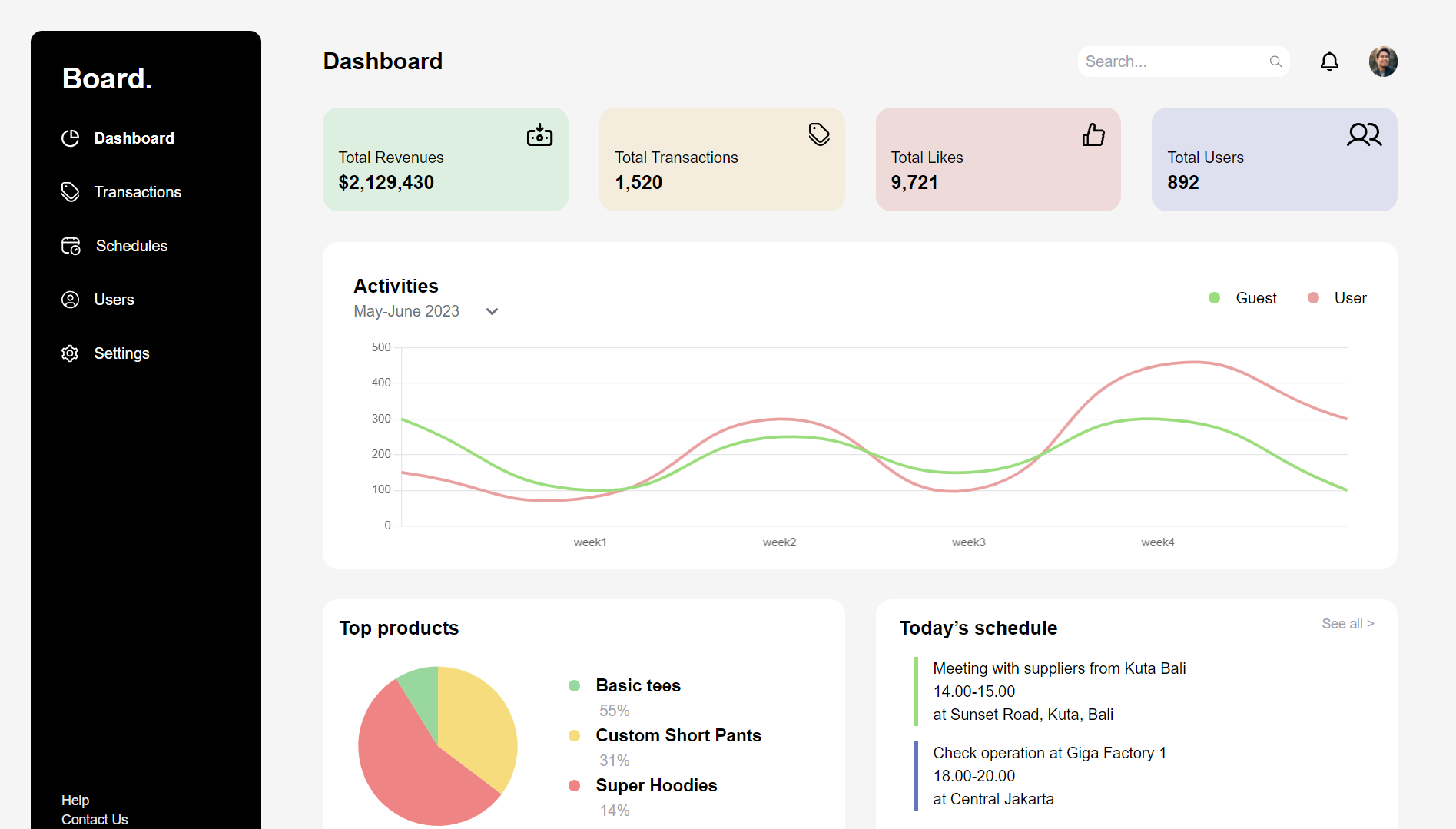Click the Total Transactions tag icon
Image resolution: width=1456 pixels, height=829 pixels.
point(819,134)
